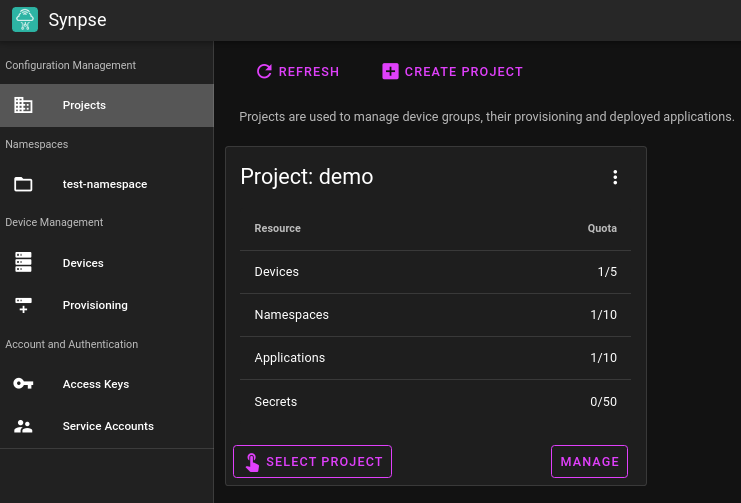Open the Projects menu item

84,105
